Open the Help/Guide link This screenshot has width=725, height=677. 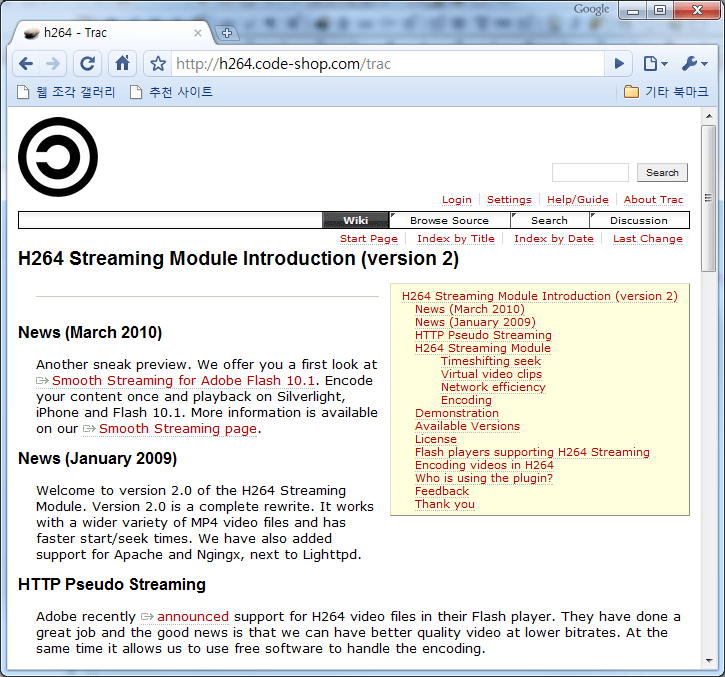click(578, 200)
